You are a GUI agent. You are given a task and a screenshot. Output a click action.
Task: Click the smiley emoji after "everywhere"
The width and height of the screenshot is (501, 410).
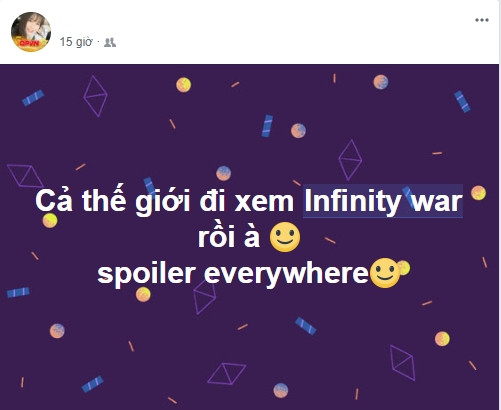(385, 273)
